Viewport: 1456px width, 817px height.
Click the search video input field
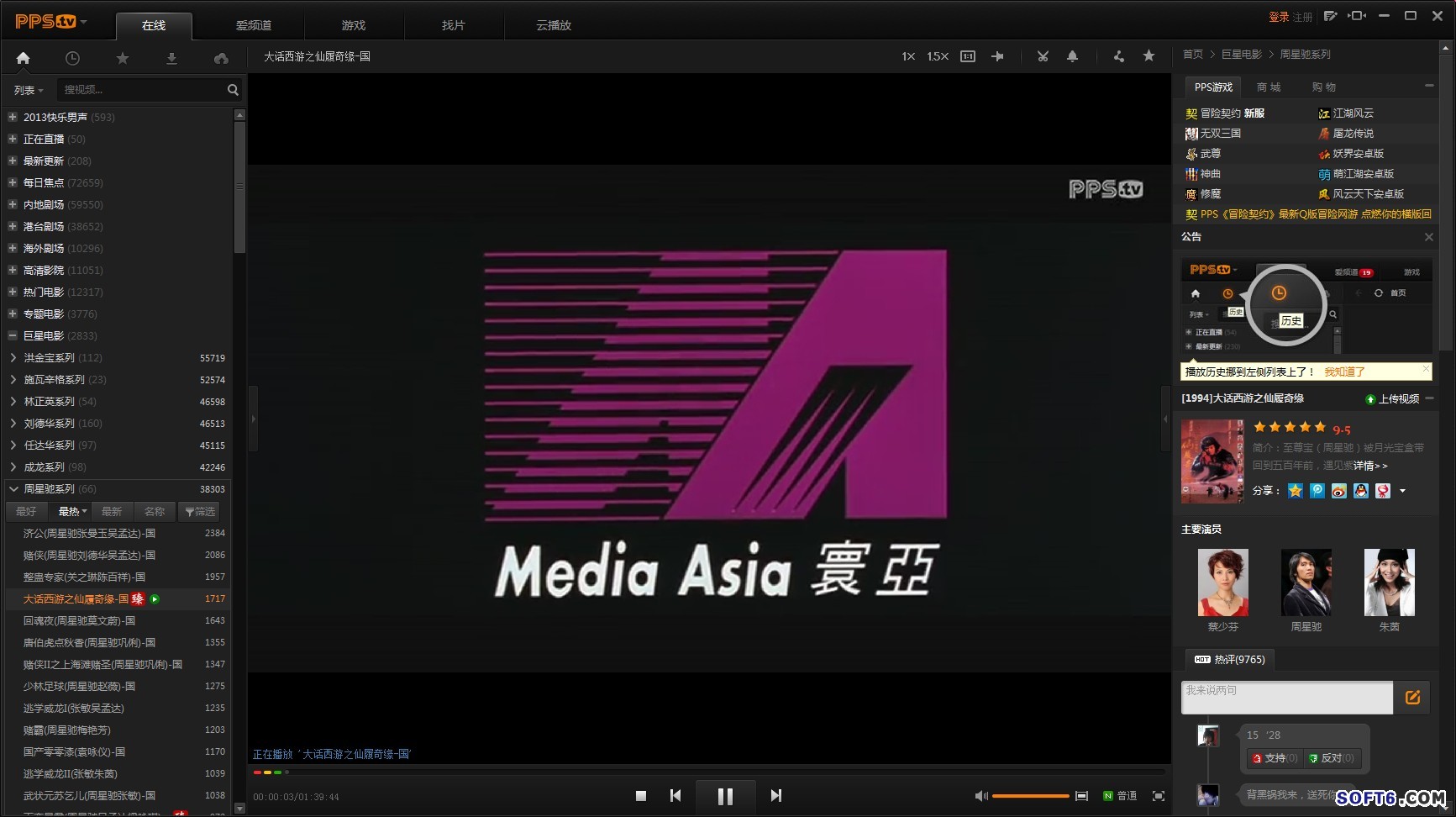pos(142,90)
